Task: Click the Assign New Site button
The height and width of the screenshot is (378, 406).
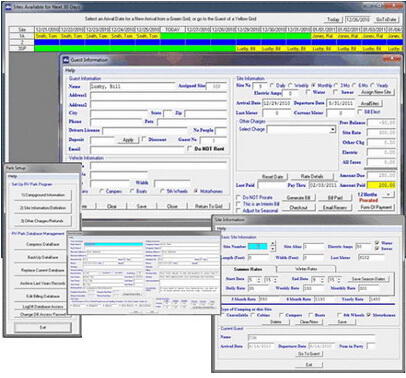Action: coord(376,92)
